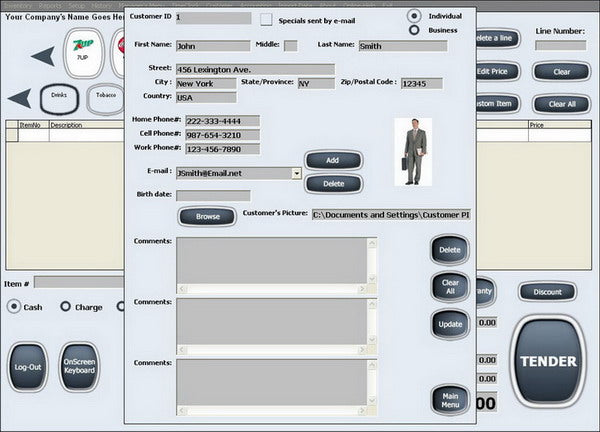Click right arrow in second Comments box
Screen dimensions: 600x432
[362, 350]
